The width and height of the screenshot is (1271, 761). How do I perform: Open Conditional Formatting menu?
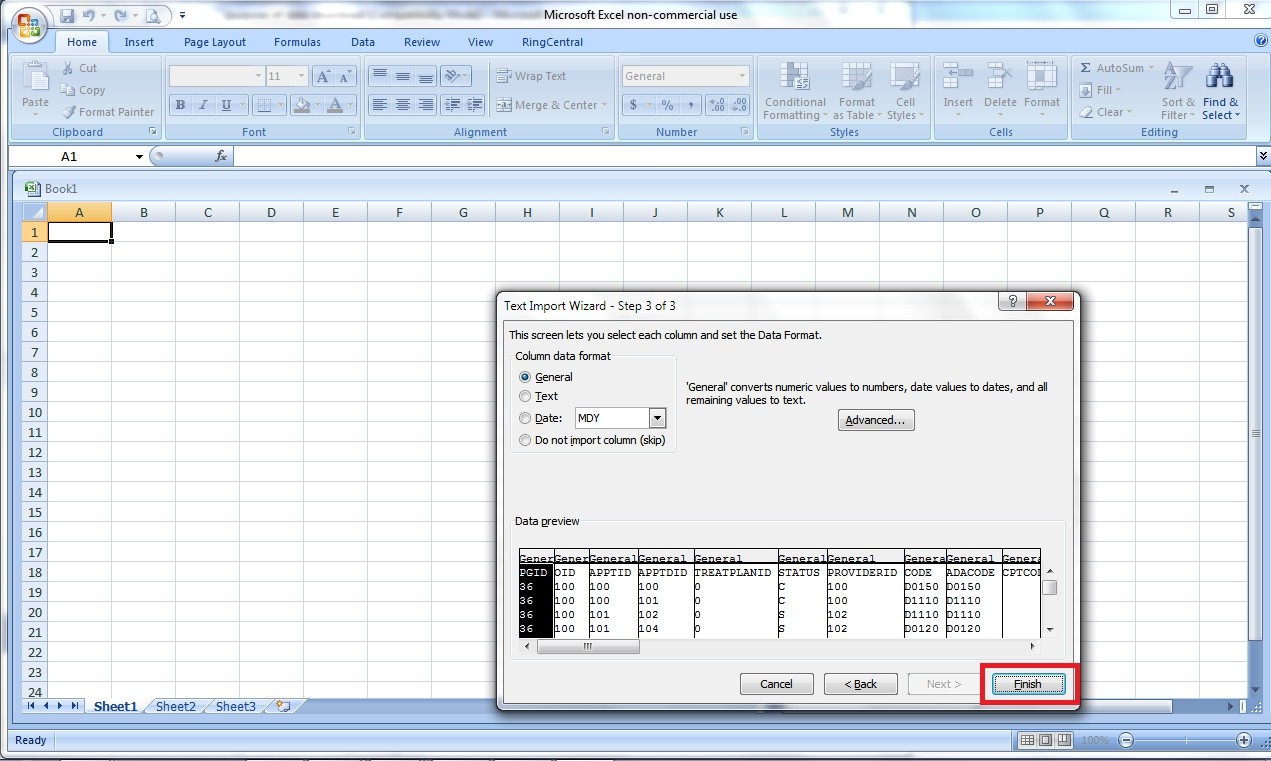(x=795, y=91)
